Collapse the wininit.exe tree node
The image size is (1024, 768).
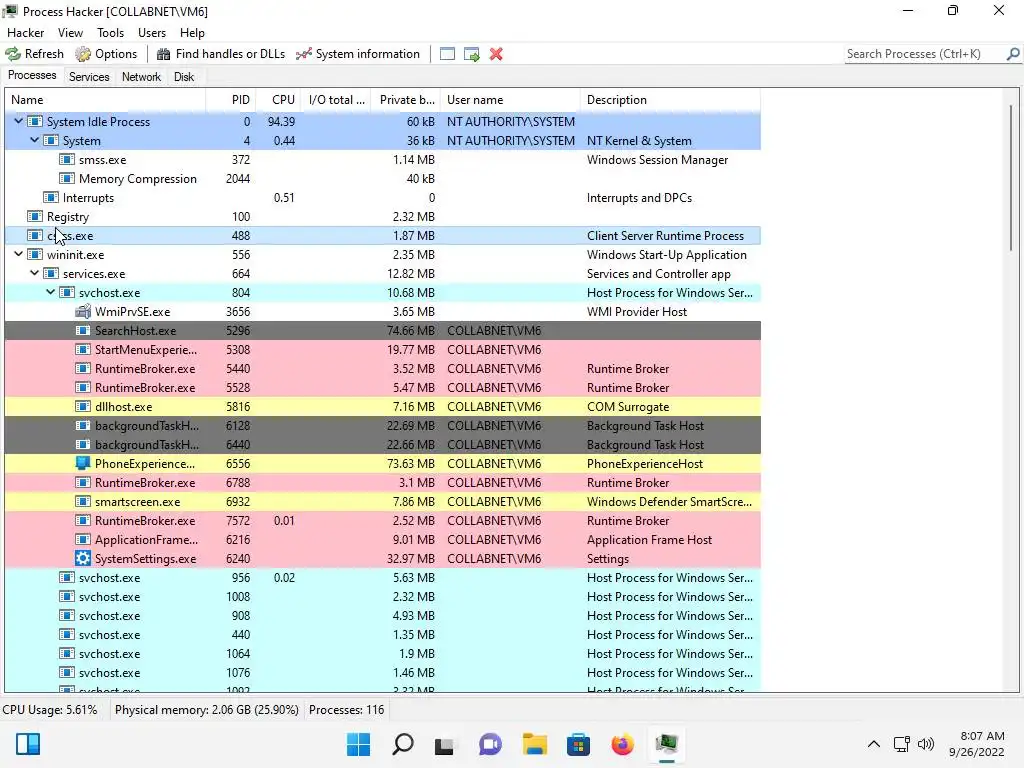19,255
